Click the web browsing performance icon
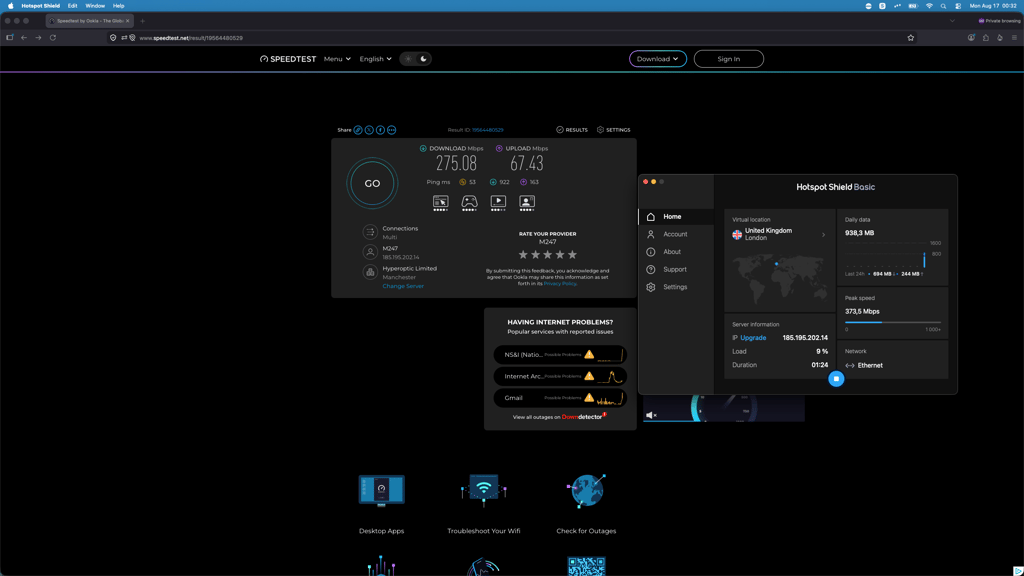 pos(441,202)
